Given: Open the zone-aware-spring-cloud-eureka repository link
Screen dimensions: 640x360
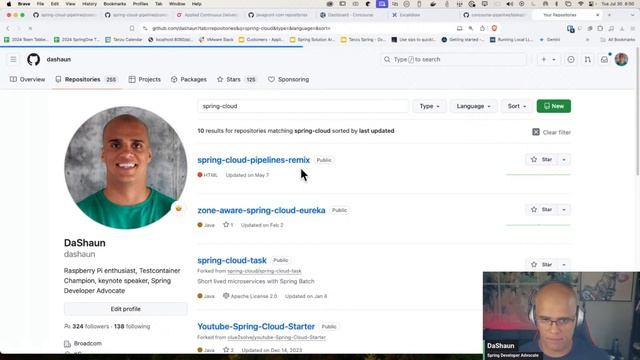Looking at the screenshot, I should pyautogui.click(x=261, y=210).
